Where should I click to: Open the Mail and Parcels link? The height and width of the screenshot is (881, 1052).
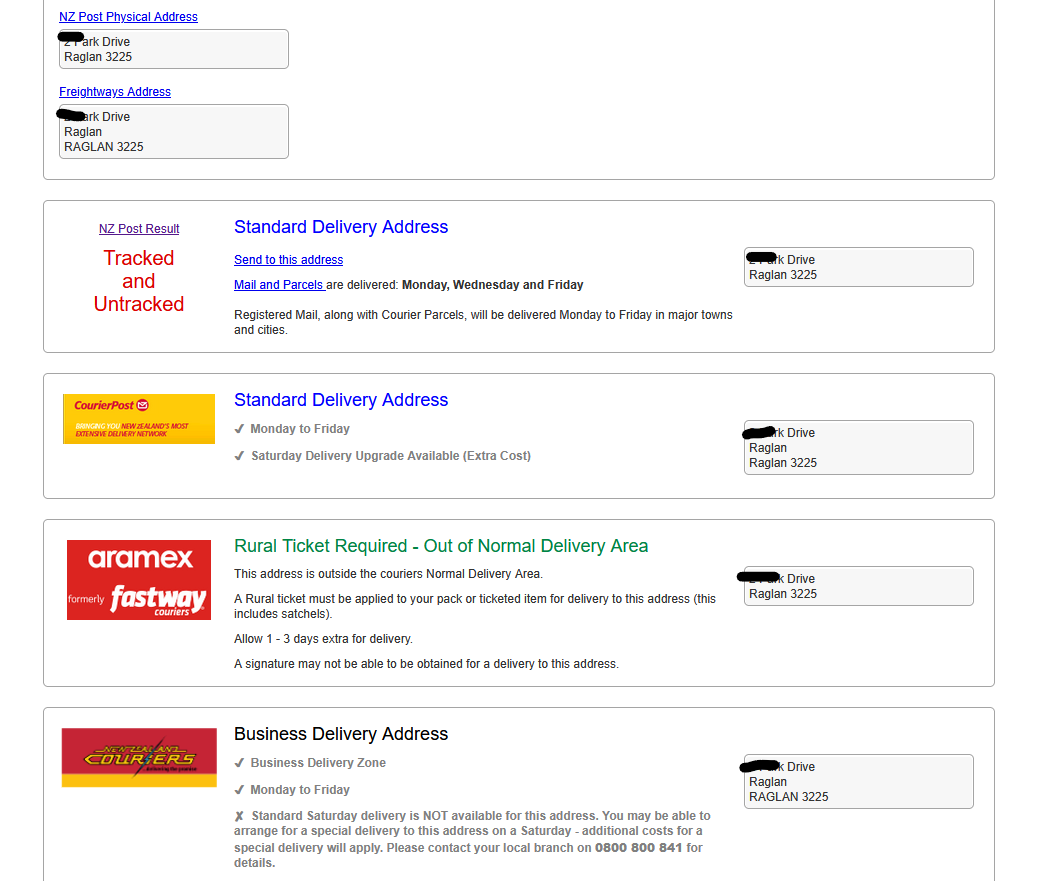pos(279,285)
